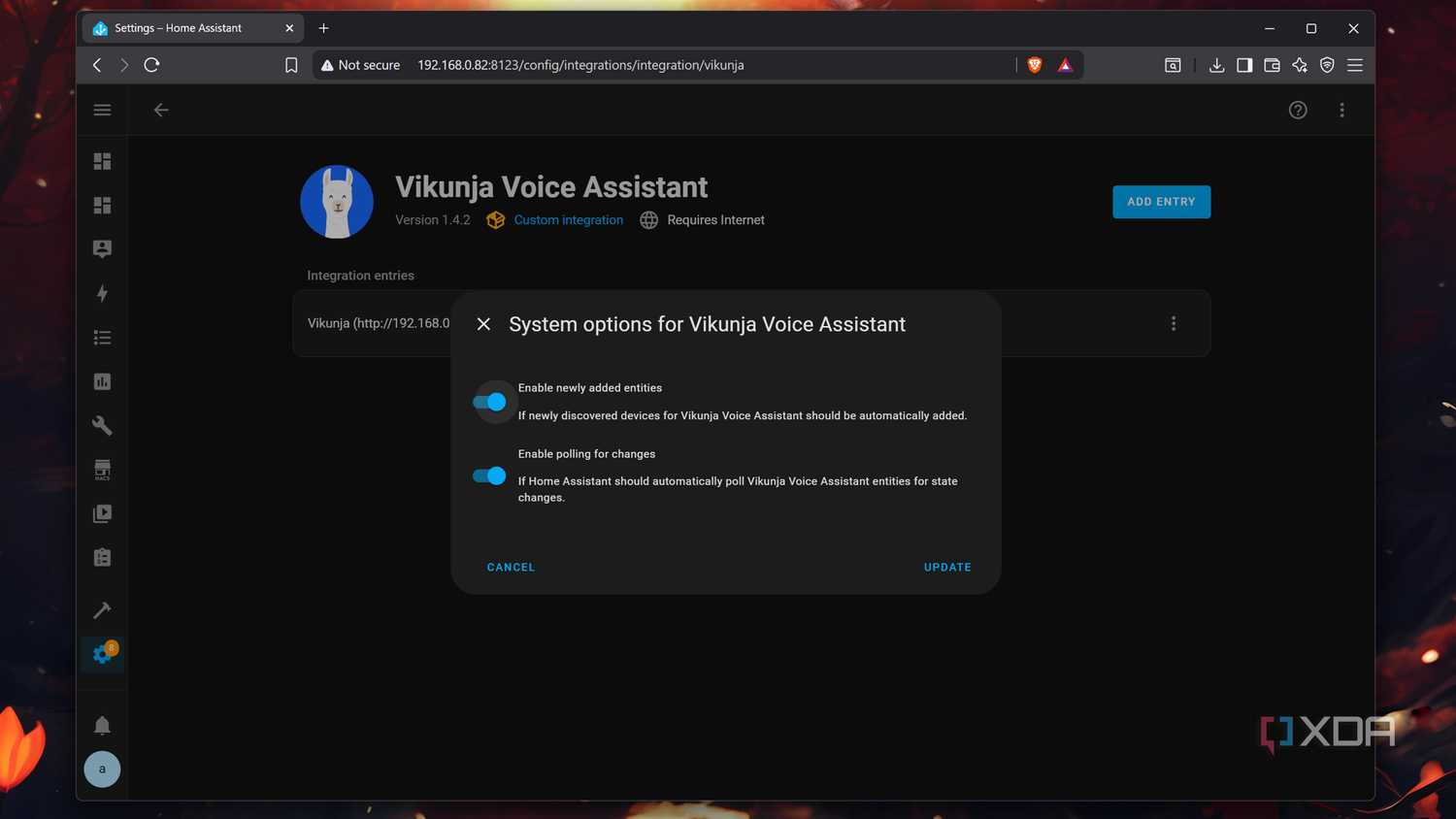
Task: Open the Media play sidebar icon
Action: tap(102, 513)
